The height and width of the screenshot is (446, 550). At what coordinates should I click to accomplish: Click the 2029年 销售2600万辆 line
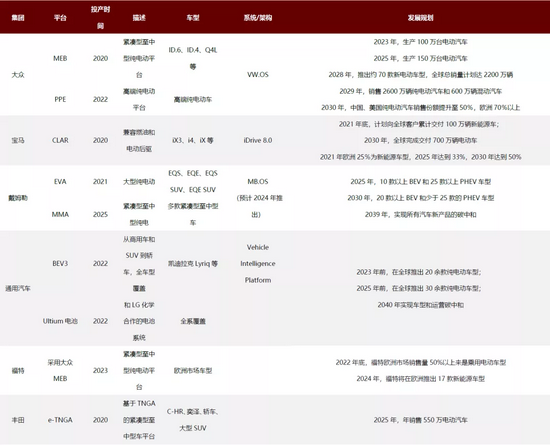tap(421, 91)
